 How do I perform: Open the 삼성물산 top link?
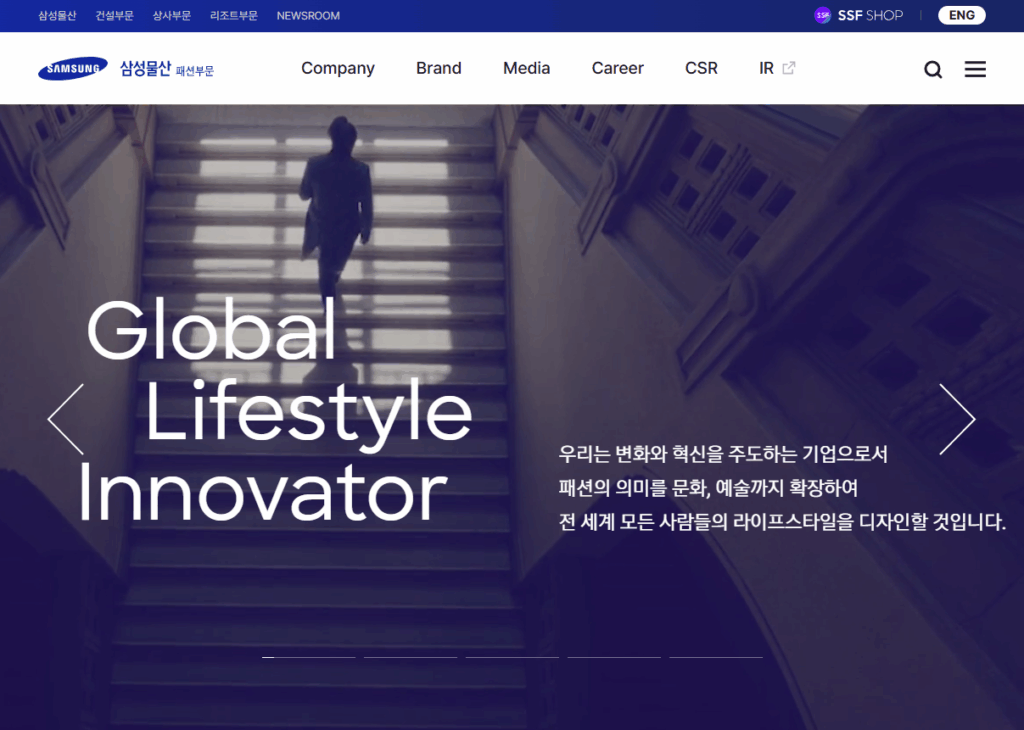coord(57,16)
